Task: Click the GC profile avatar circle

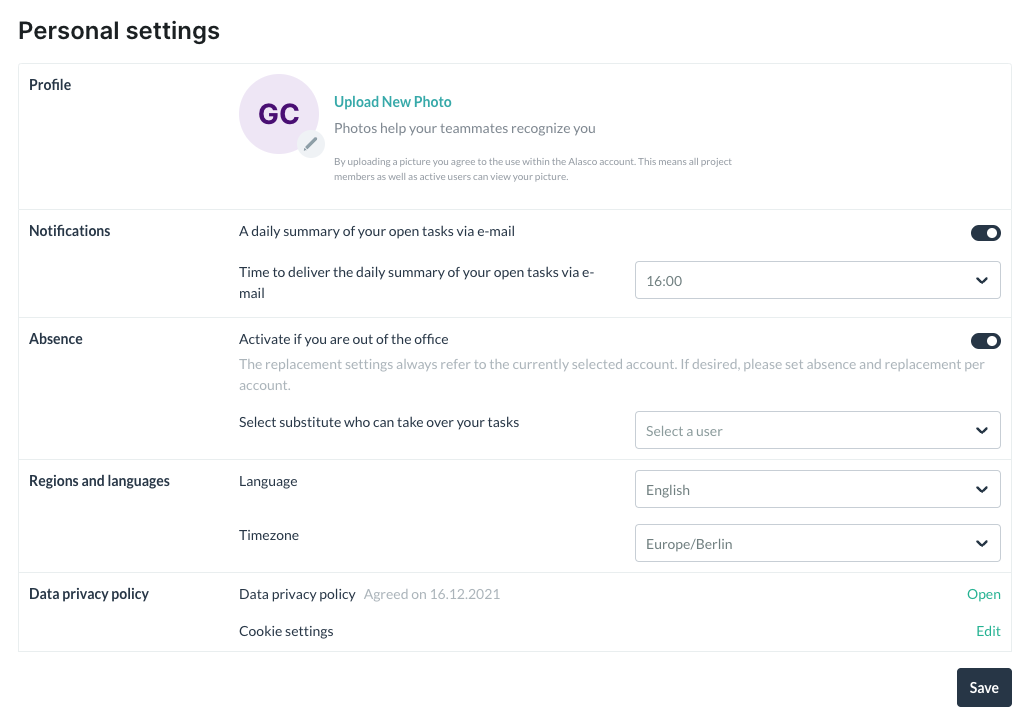Action: tap(278, 114)
